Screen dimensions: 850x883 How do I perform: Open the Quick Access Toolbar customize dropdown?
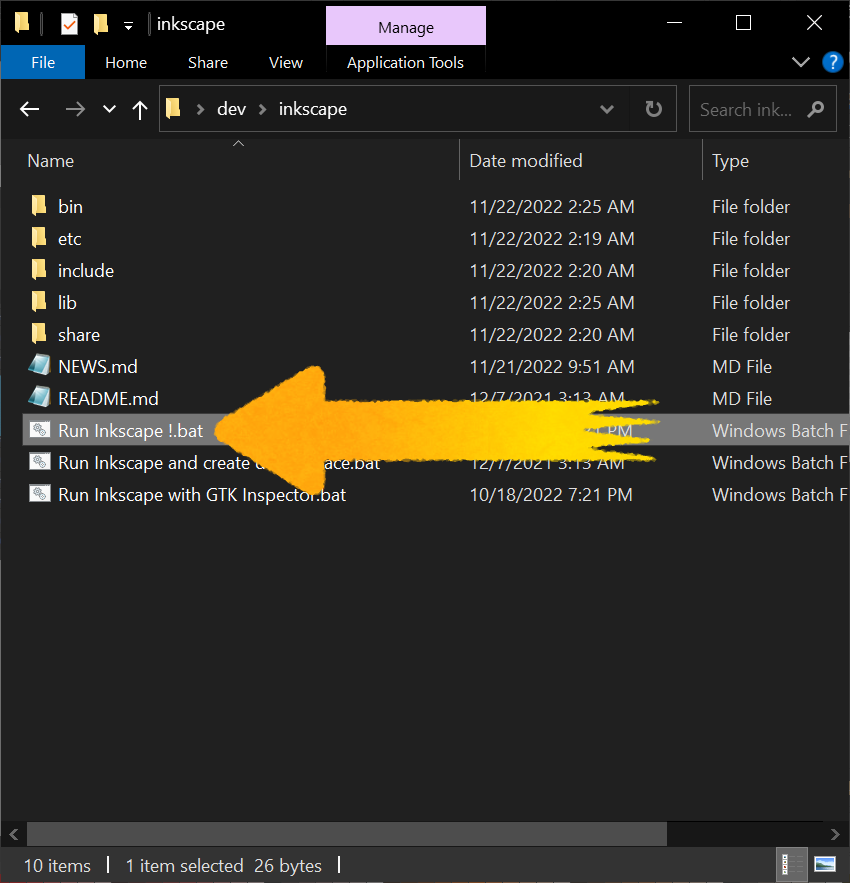click(x=128, y=24)
